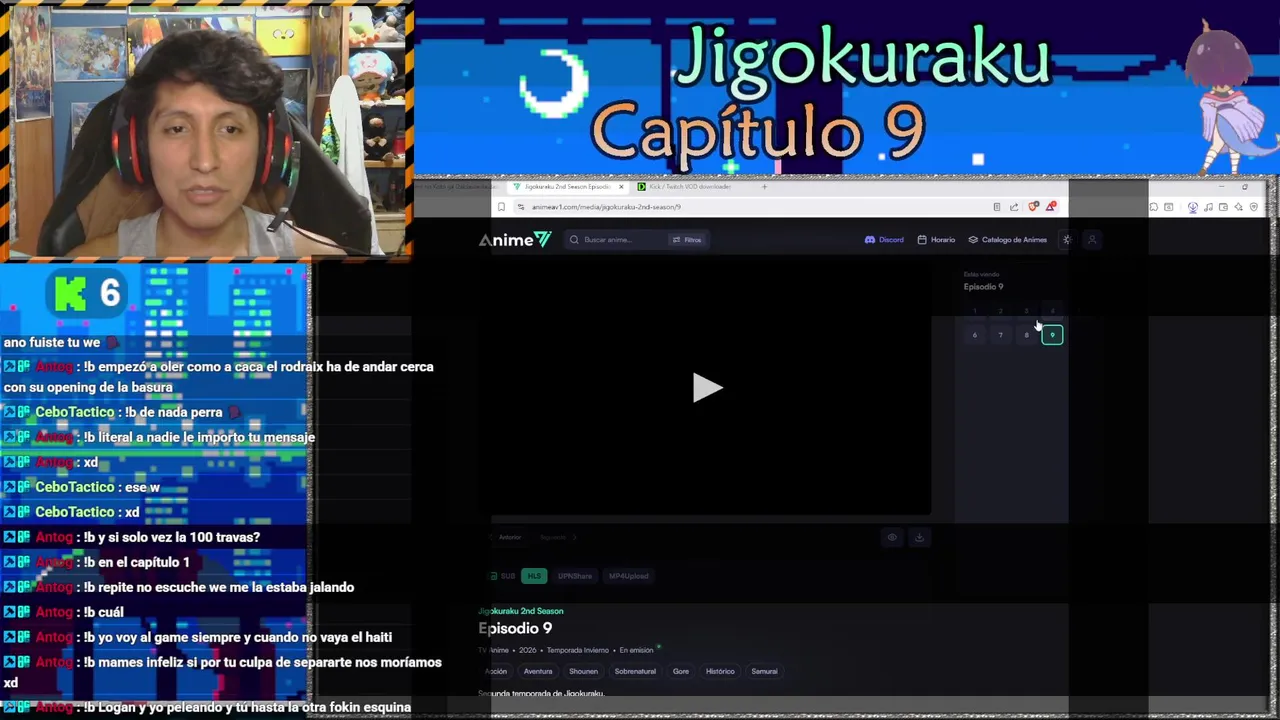
Task: Click the 'En emisión' status text
Action: 637,651
